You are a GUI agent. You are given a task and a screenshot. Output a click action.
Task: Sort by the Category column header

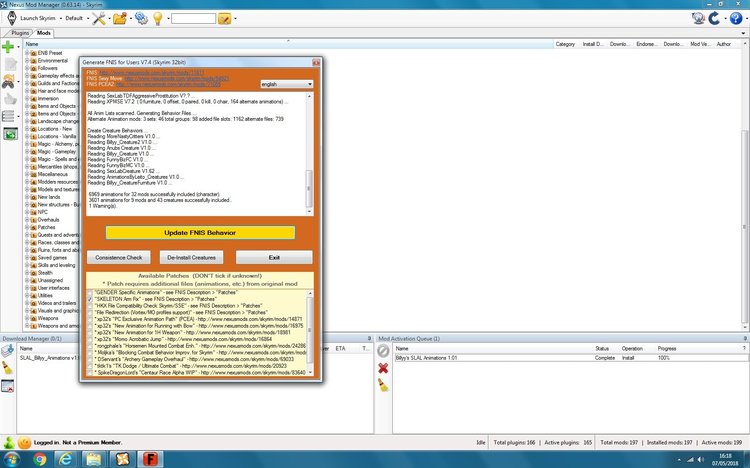coord(565,44)
